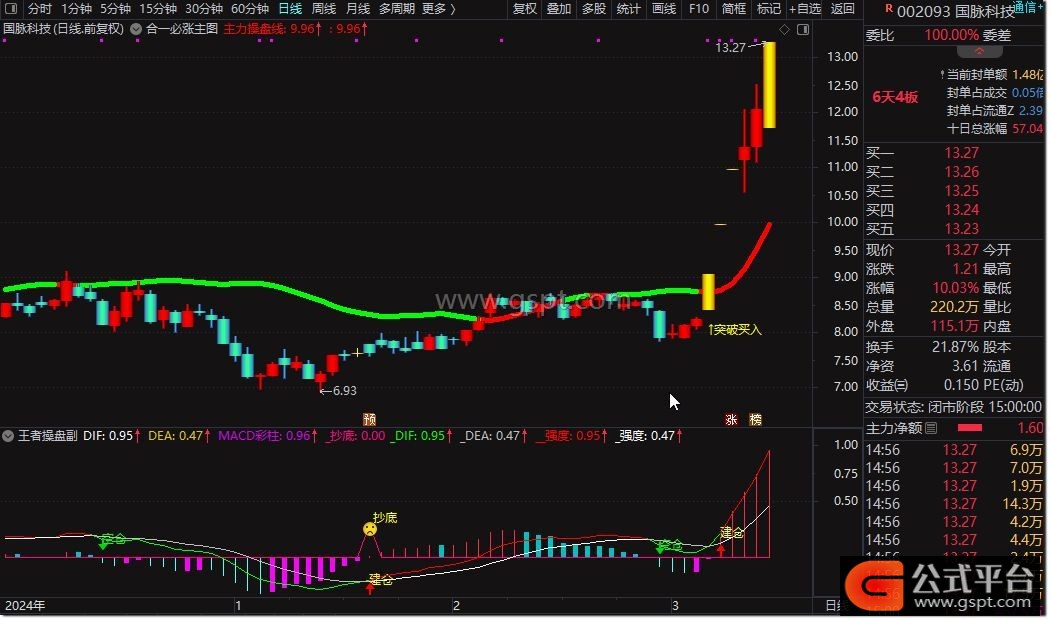The height and width of the screenshot is (619, 1050).
Task: Click the diamond icon above the price axis
Action: tap(784, 29)
